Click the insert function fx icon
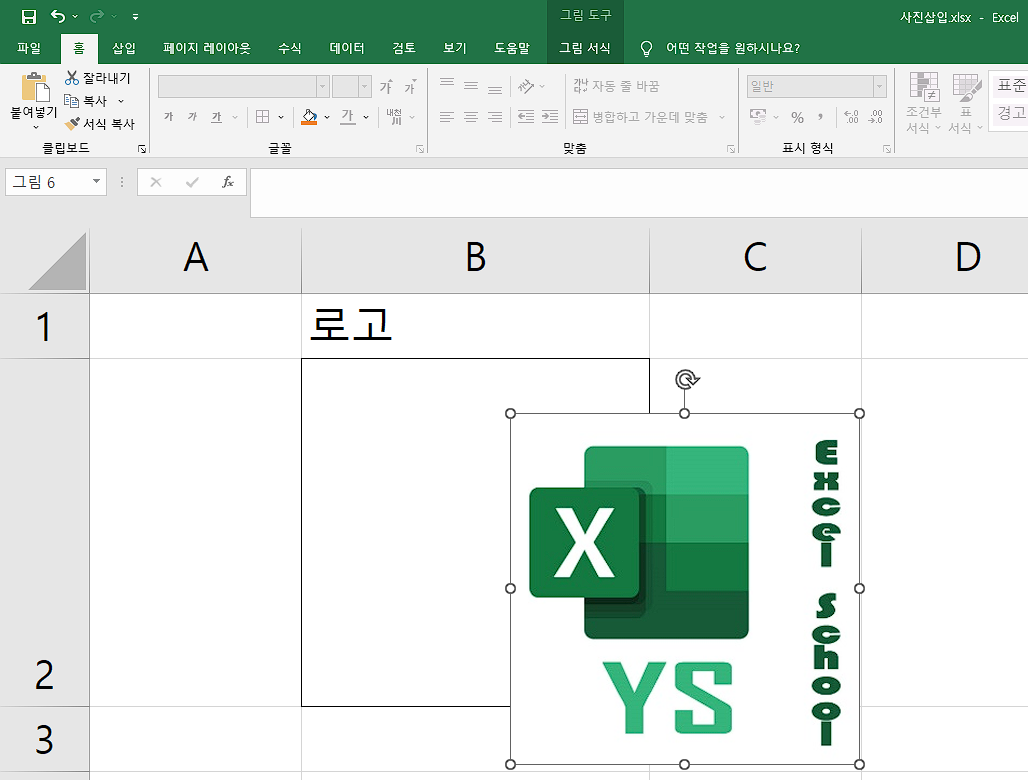 coord(227,182)
